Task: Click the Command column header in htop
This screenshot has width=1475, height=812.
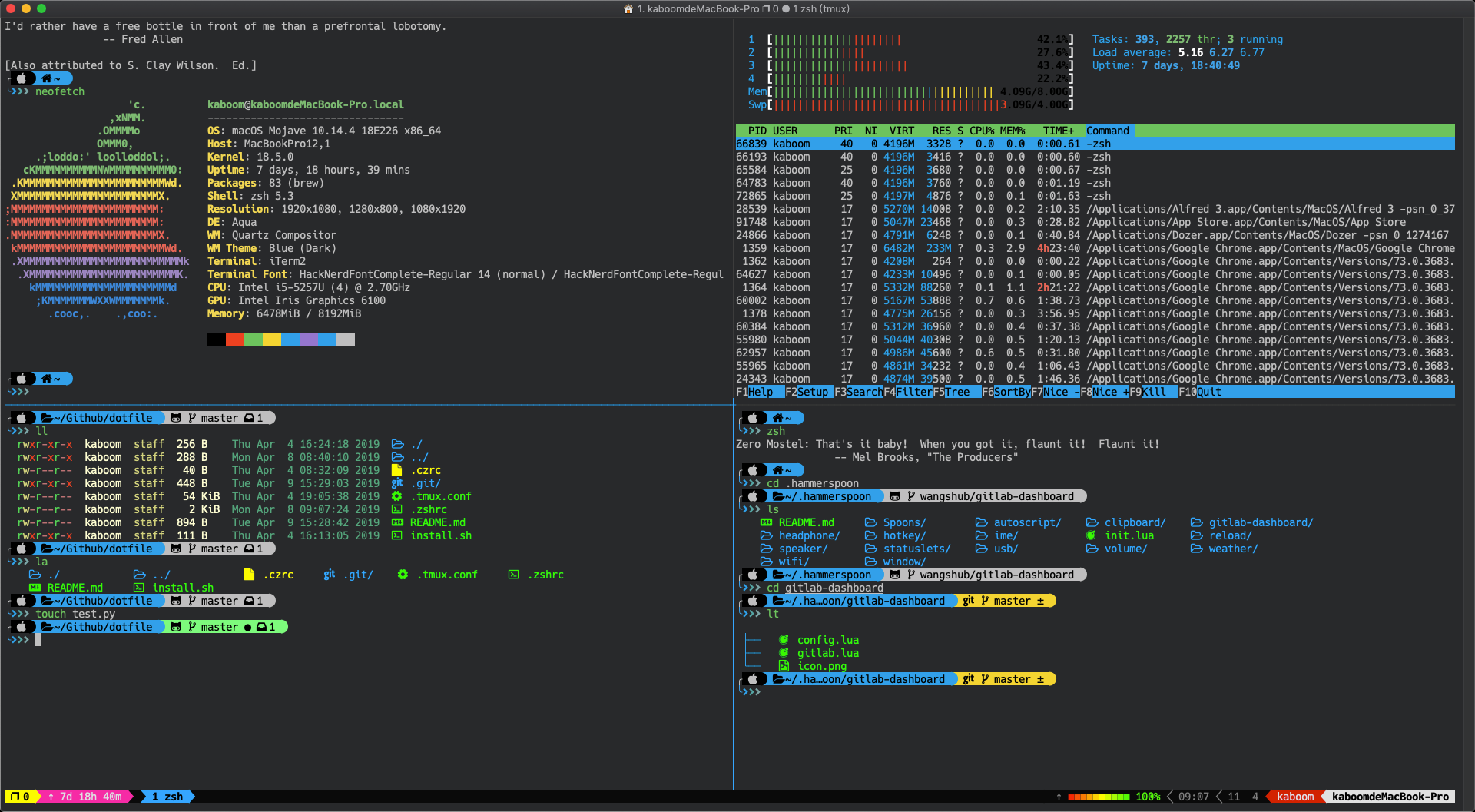Action: (x=1108, y=131)
